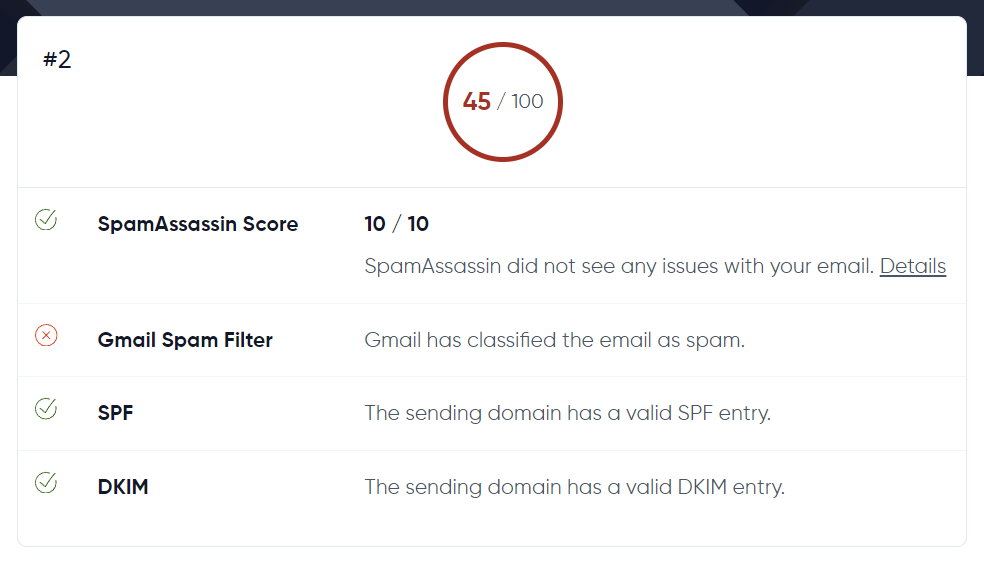
Task: Click the 10 / 10 SpamAssassin score value
Action: pyautogui.click(x=397, y=224)
